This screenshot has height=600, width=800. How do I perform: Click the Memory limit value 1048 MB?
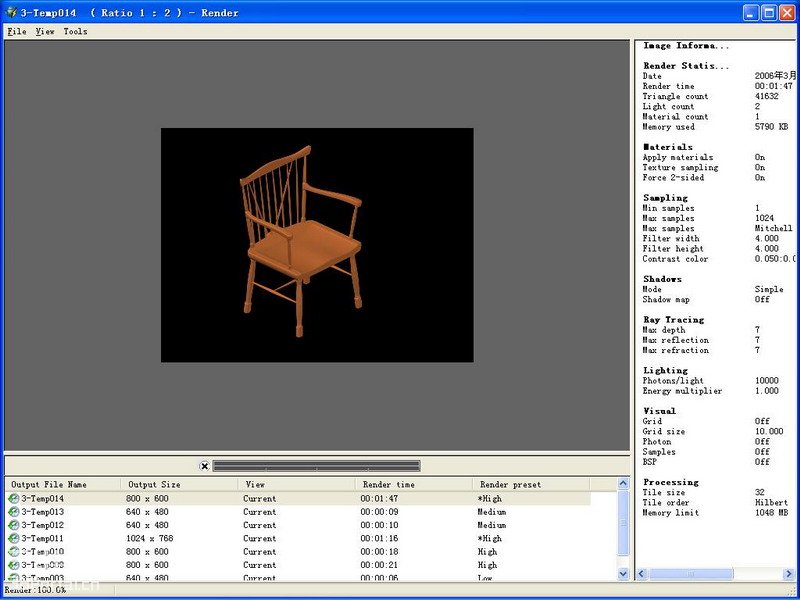pos(771,513)
